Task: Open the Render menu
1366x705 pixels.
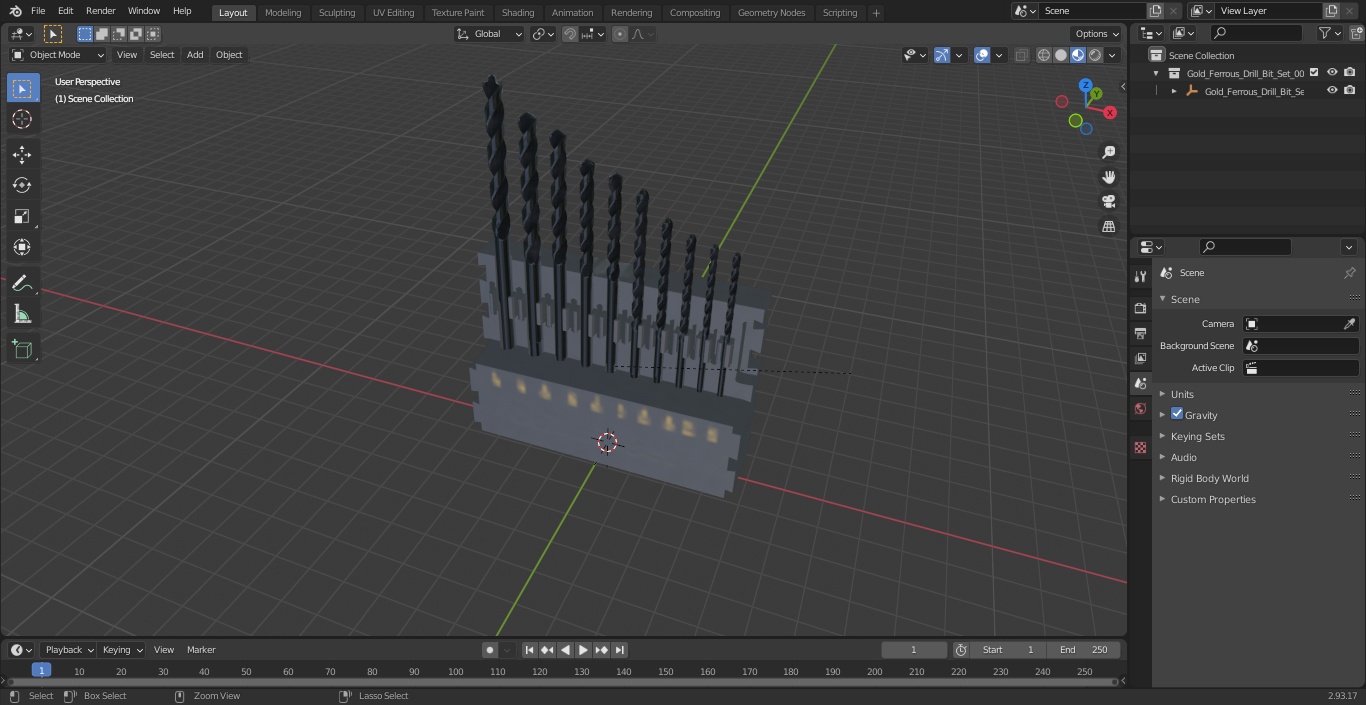Action: pyautogui.click(x=100, y=11)
